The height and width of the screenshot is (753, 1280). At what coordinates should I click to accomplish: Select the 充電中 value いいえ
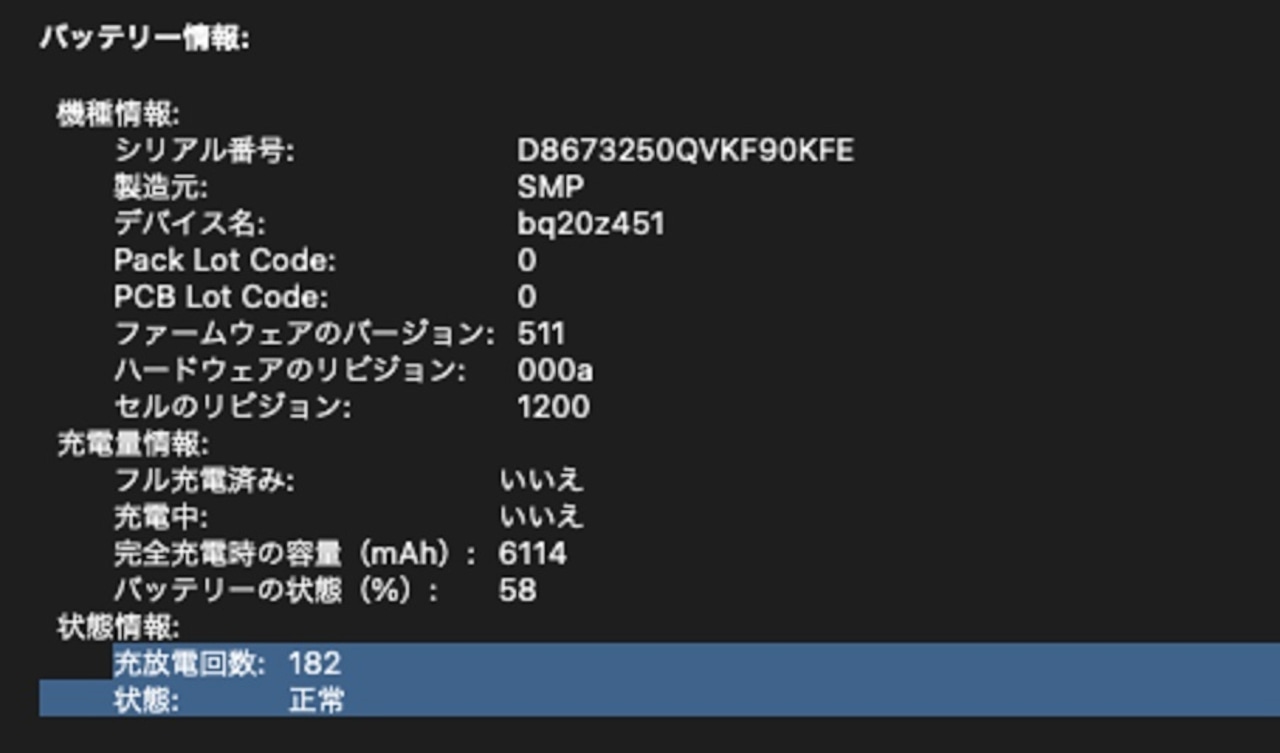point(541,517)
